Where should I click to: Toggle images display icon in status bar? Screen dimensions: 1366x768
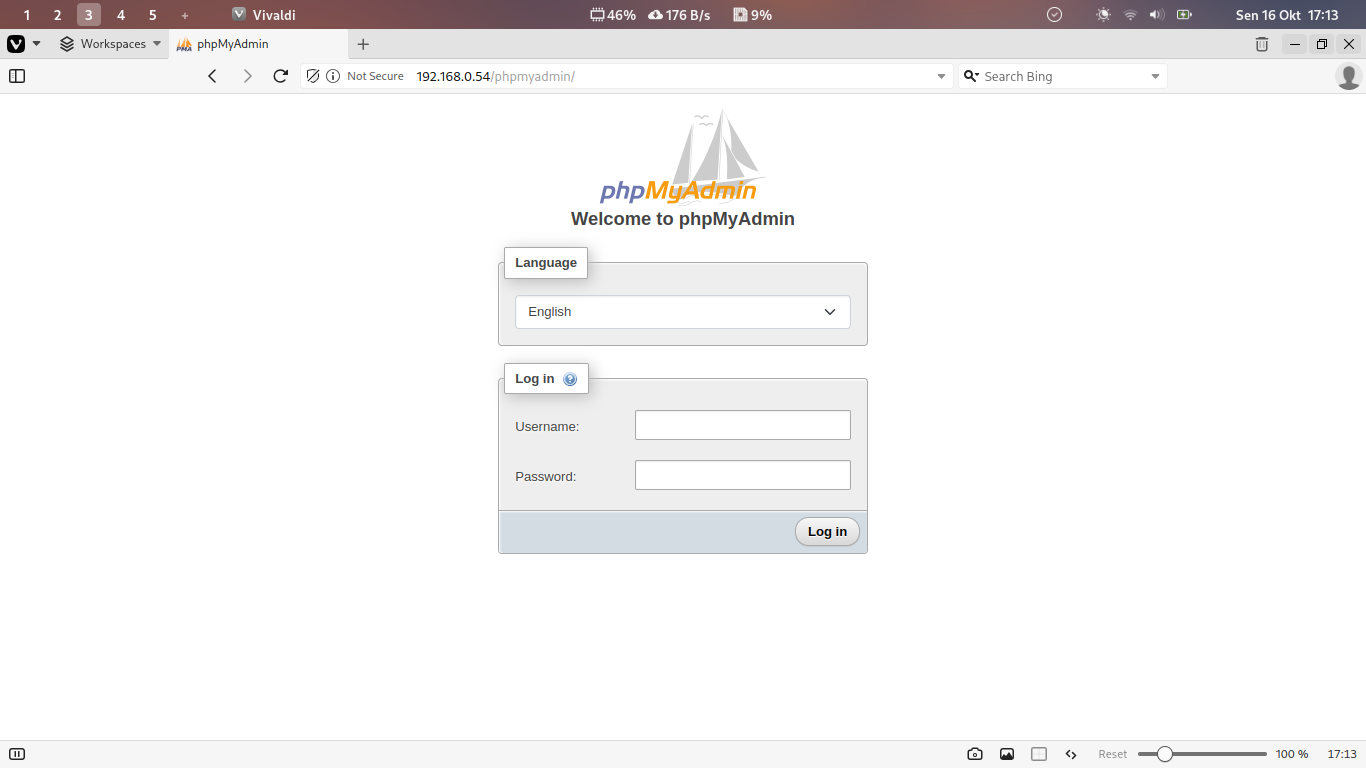tap(1007, 754)
